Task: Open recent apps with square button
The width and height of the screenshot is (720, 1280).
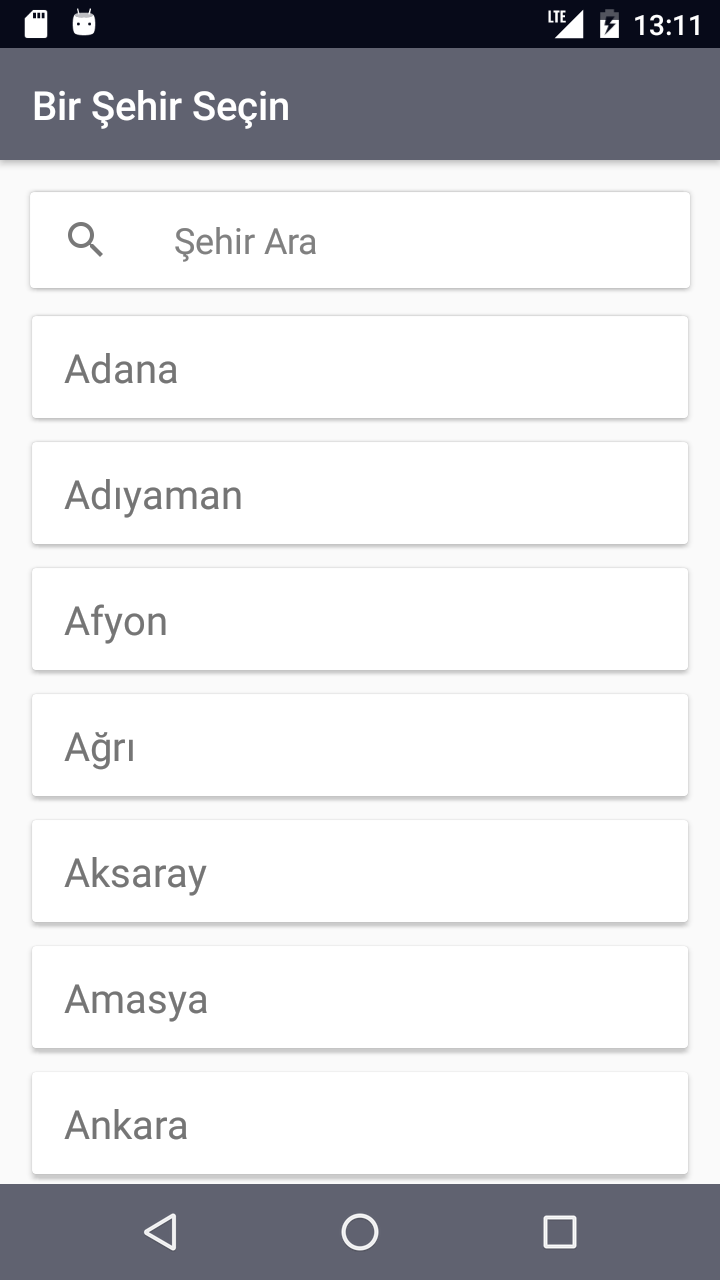Action: [559, 1231]
